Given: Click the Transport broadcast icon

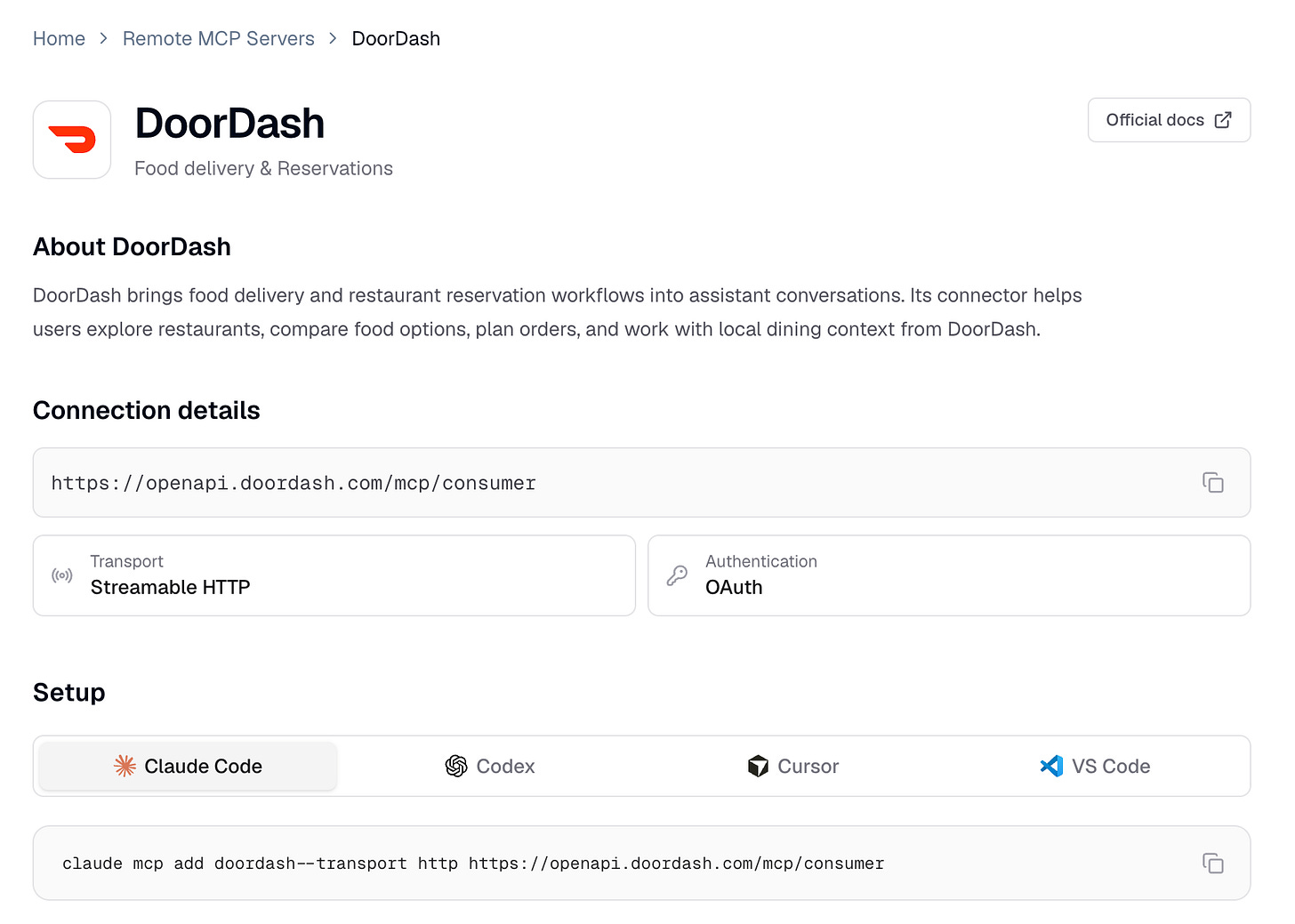Looking at the screenshot, I should (62, 575).
